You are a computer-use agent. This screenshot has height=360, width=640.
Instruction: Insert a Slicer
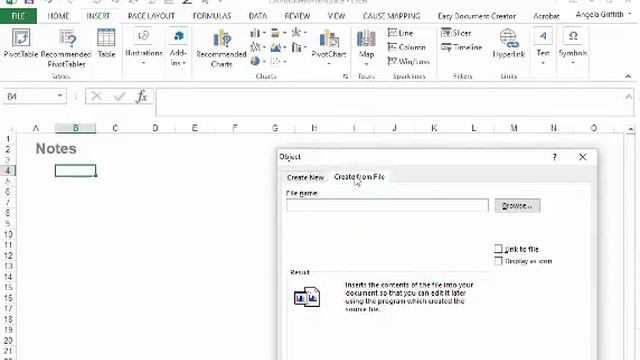pyautogui.click(x=456, y=33)
